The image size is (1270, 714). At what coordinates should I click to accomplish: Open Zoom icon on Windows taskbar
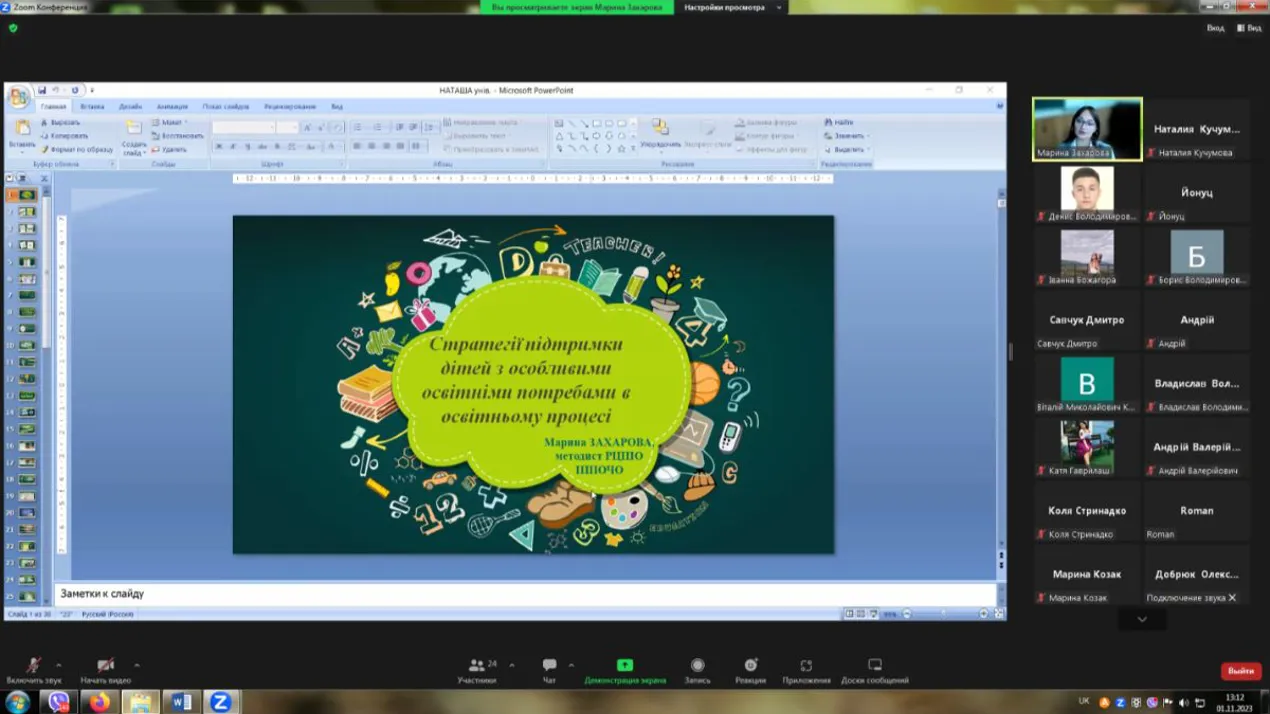pyautogui.click(x=221, y=702)
